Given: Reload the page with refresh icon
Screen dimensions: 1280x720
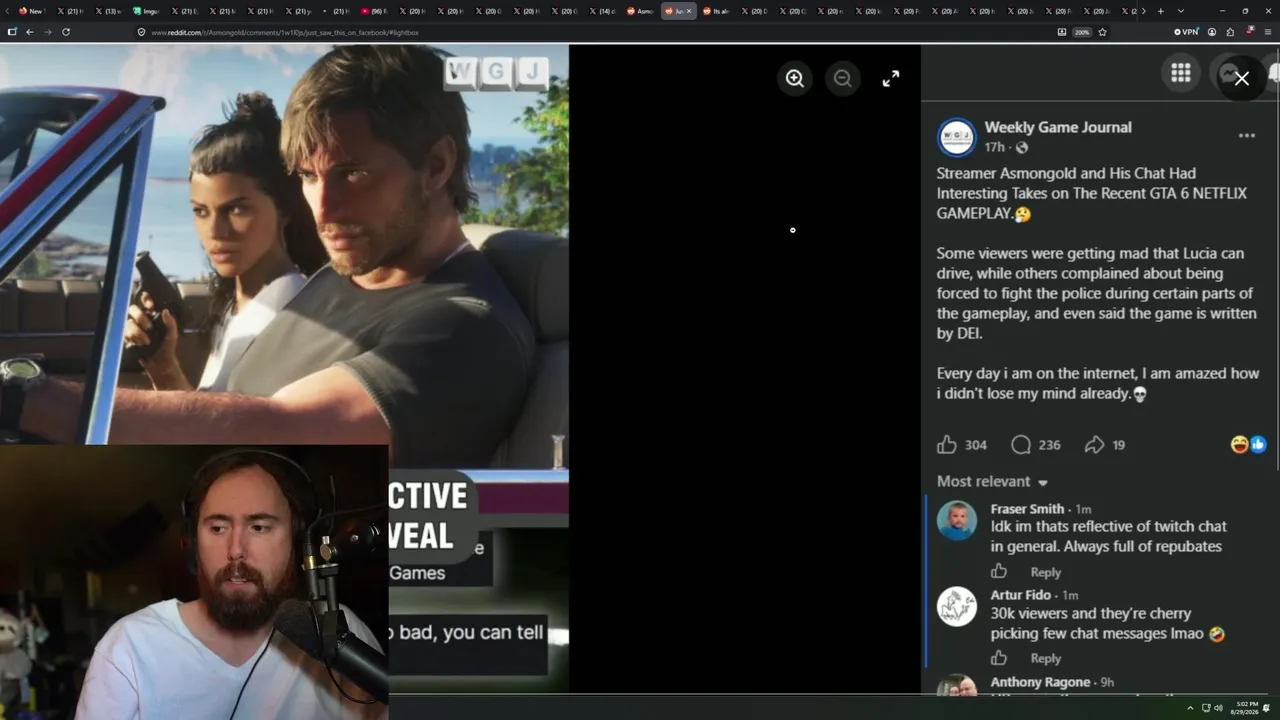Looking at the screenshot, I should (66, 32).
